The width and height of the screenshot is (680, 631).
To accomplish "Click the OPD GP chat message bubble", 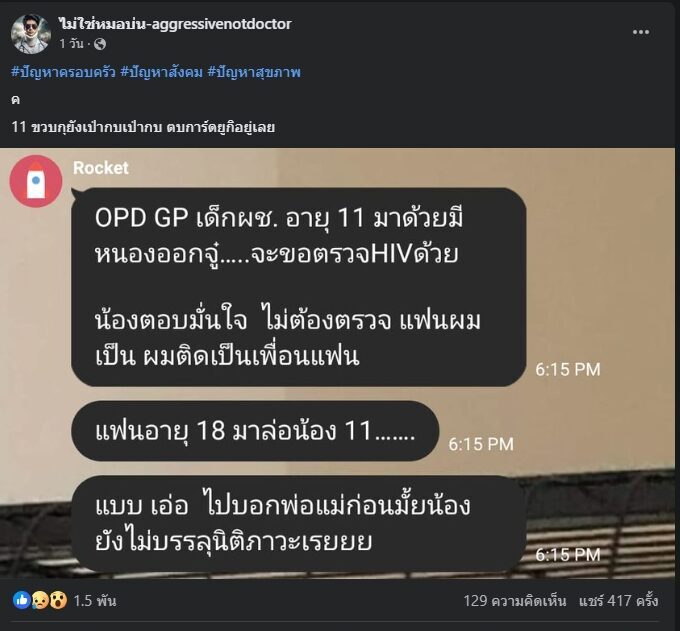I will point(299,287).
